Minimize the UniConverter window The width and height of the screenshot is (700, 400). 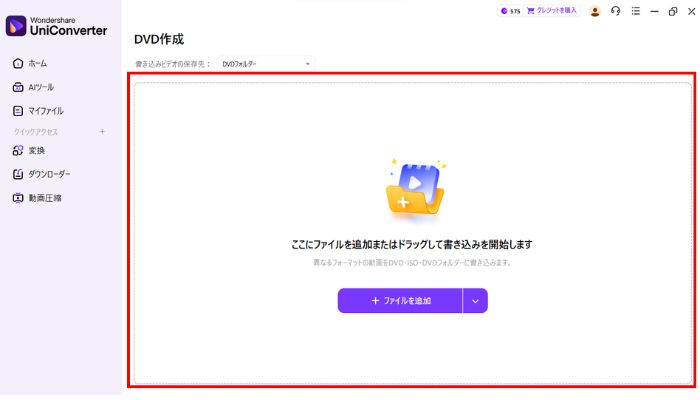(x=654, y=12)
